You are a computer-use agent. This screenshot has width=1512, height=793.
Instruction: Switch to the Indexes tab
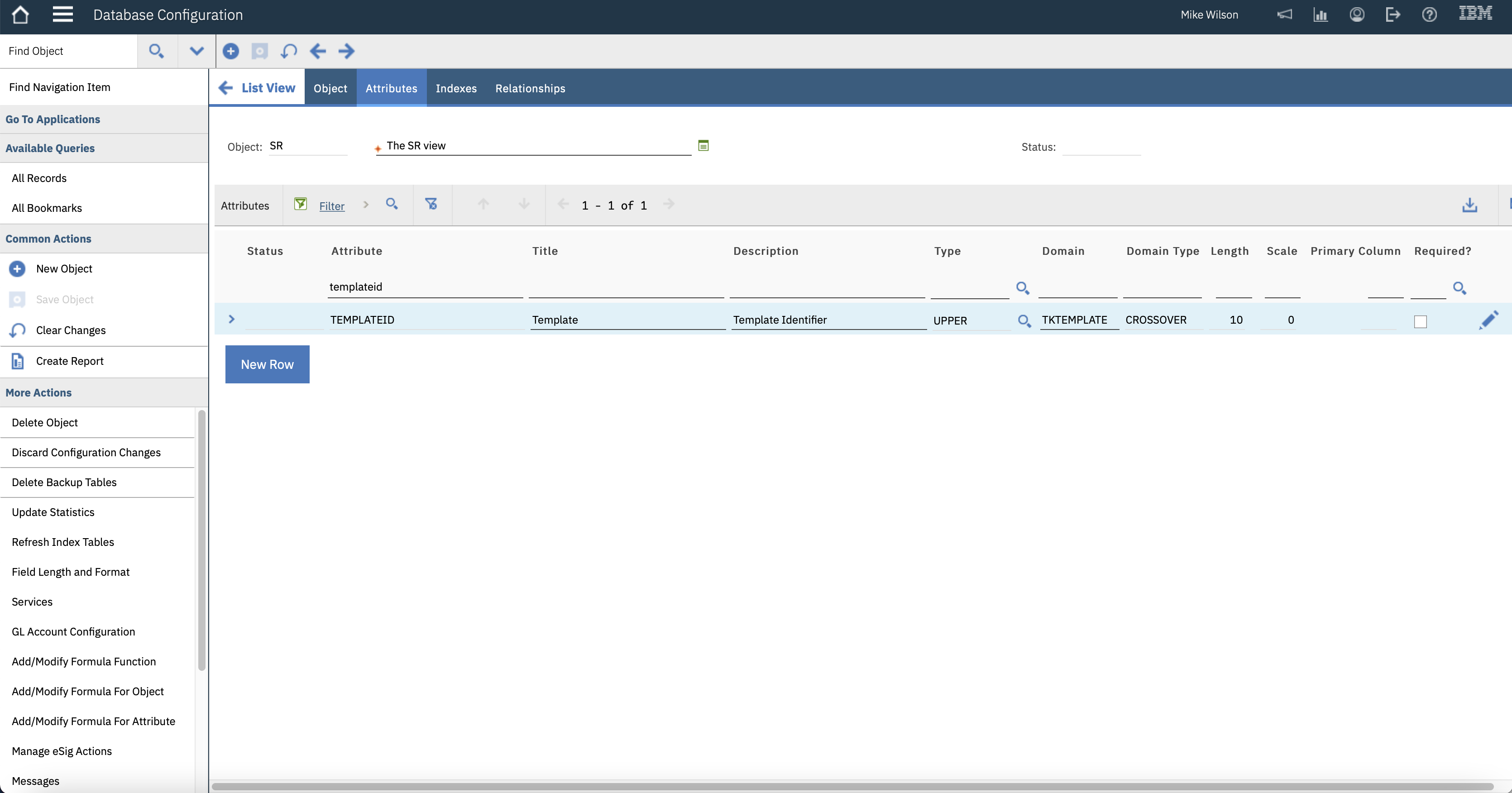click(455, 88)
